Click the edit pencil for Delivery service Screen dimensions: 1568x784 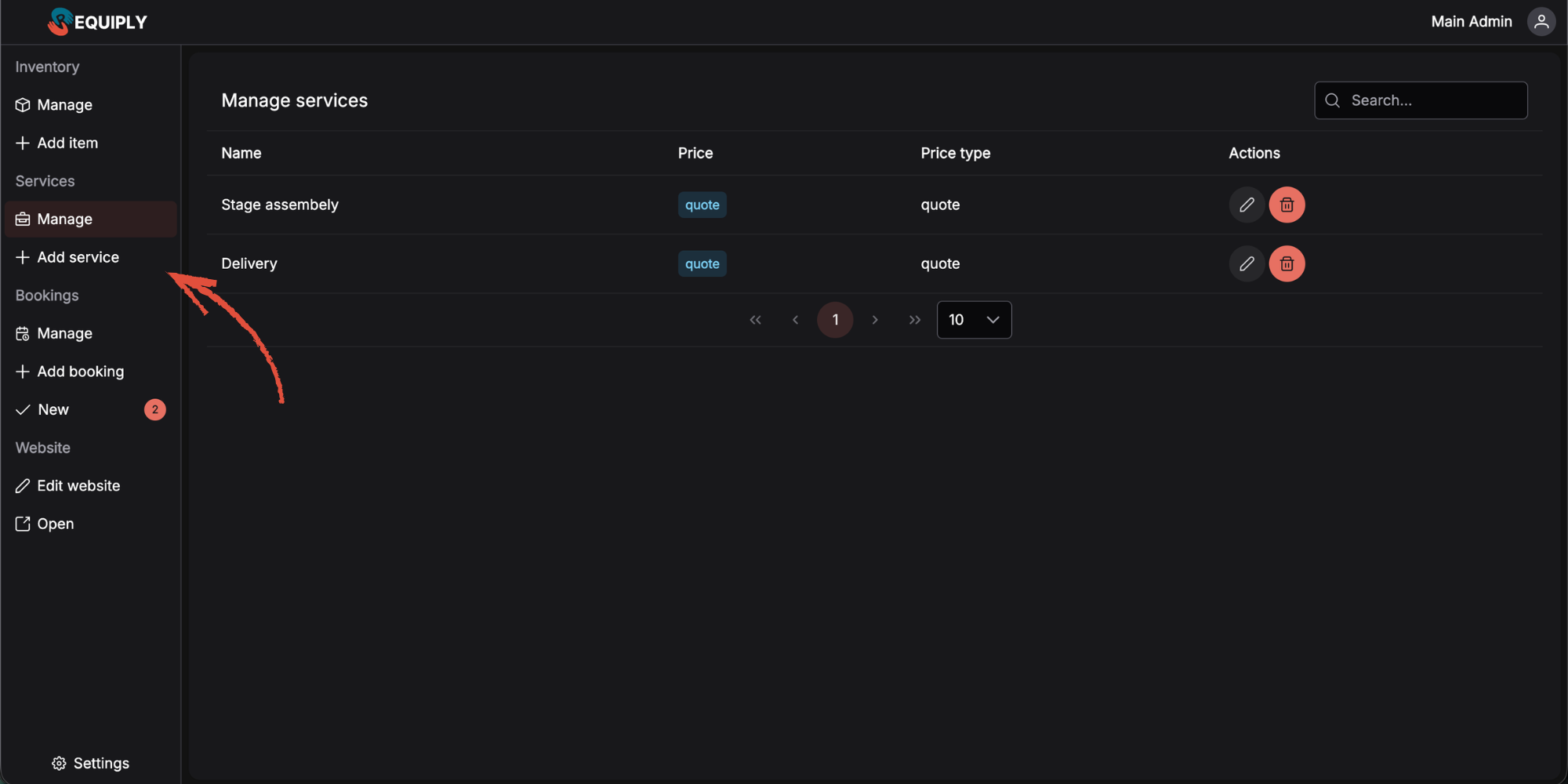(1246, 263)
